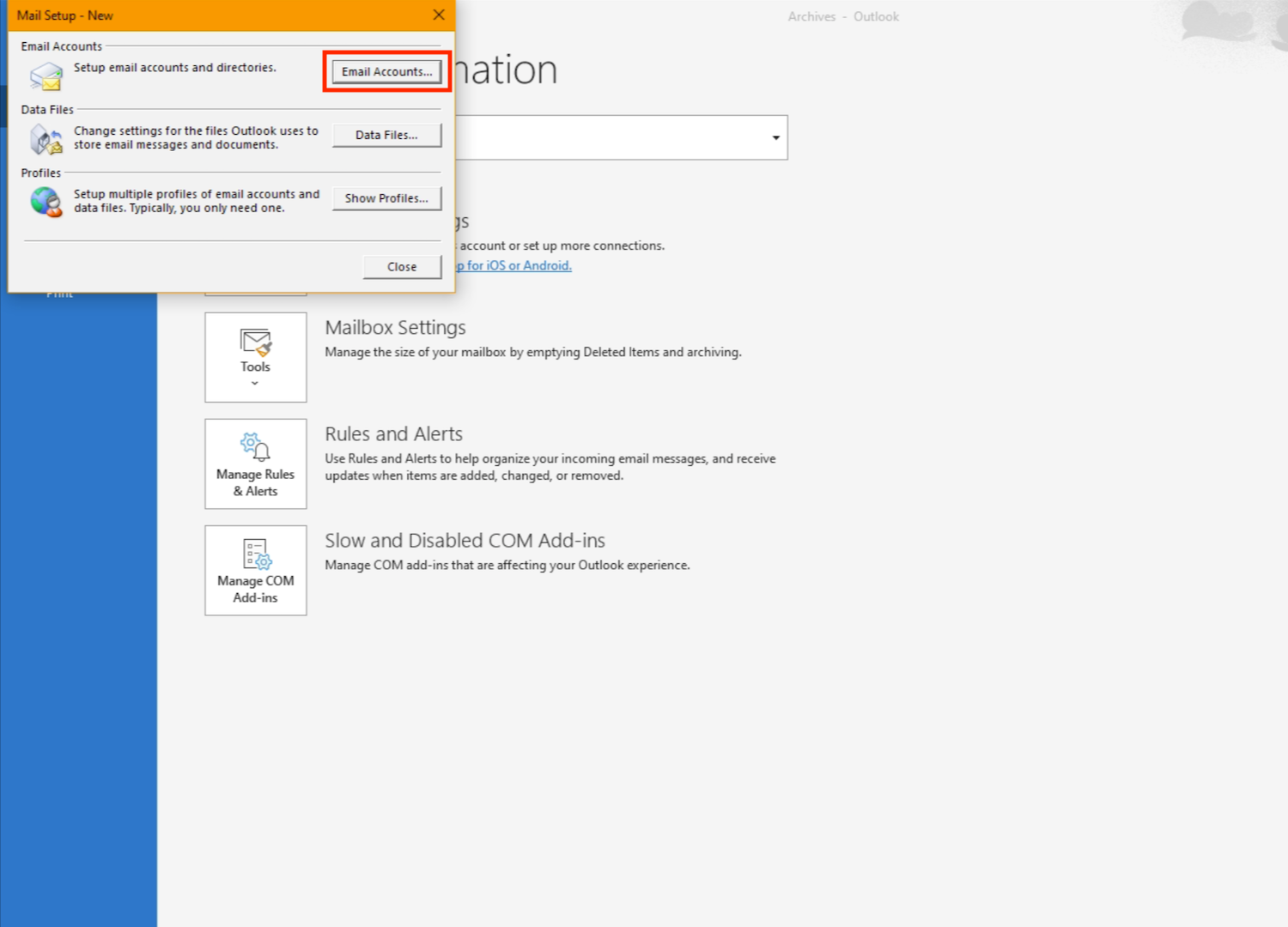Click the Data Files storage icon
This screenshot has height=927, width=1288.
click(46, 139)
